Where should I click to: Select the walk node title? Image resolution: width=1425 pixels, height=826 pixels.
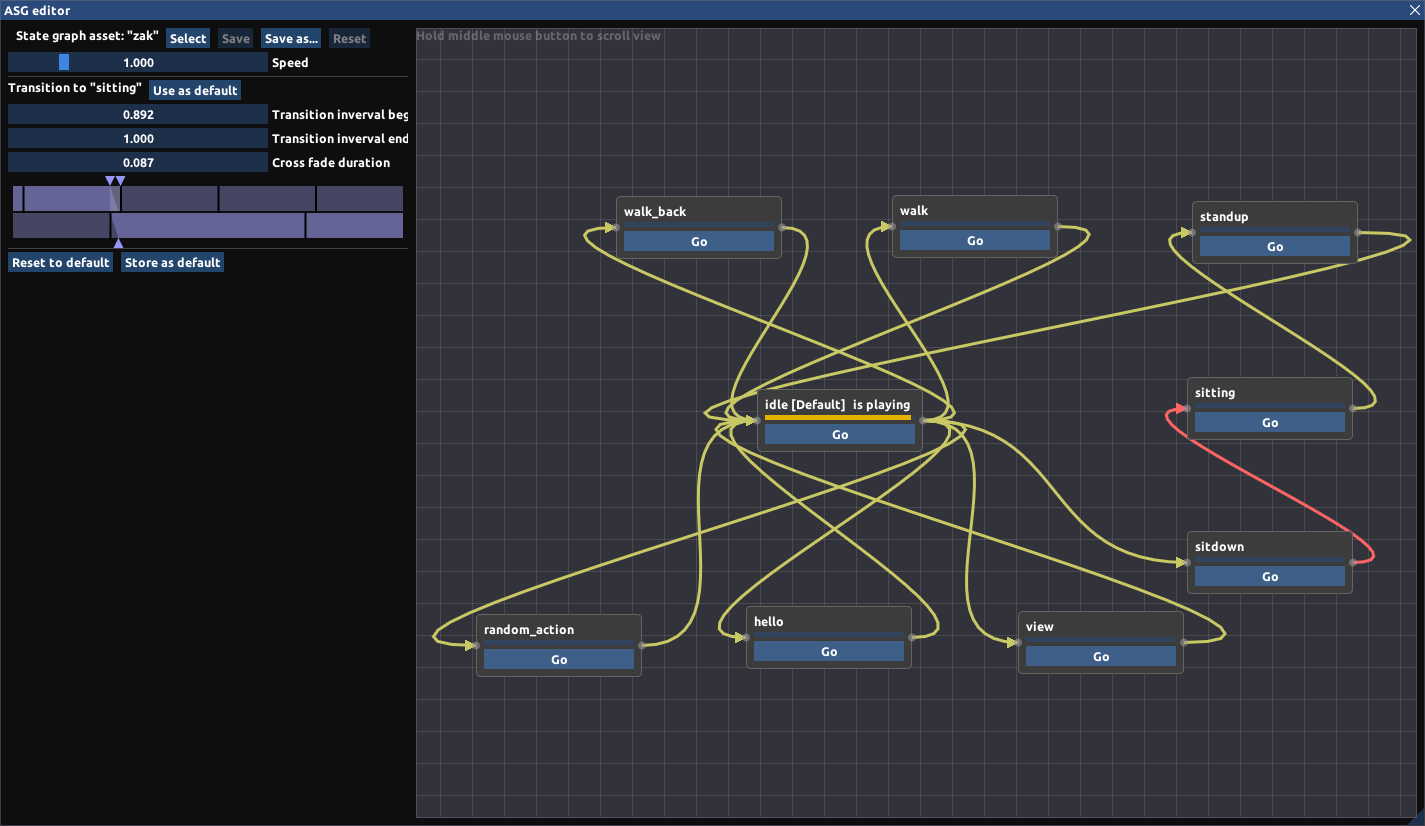point(914,210)
